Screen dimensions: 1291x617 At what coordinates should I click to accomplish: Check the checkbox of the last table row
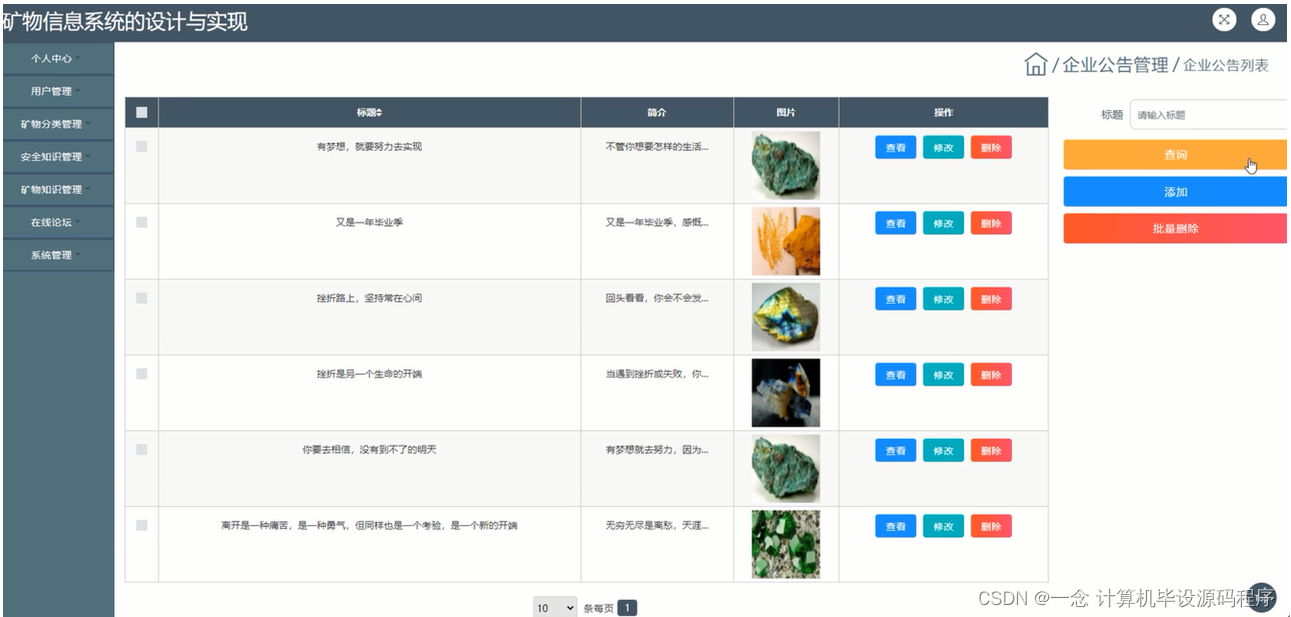[x=141, y=525]
